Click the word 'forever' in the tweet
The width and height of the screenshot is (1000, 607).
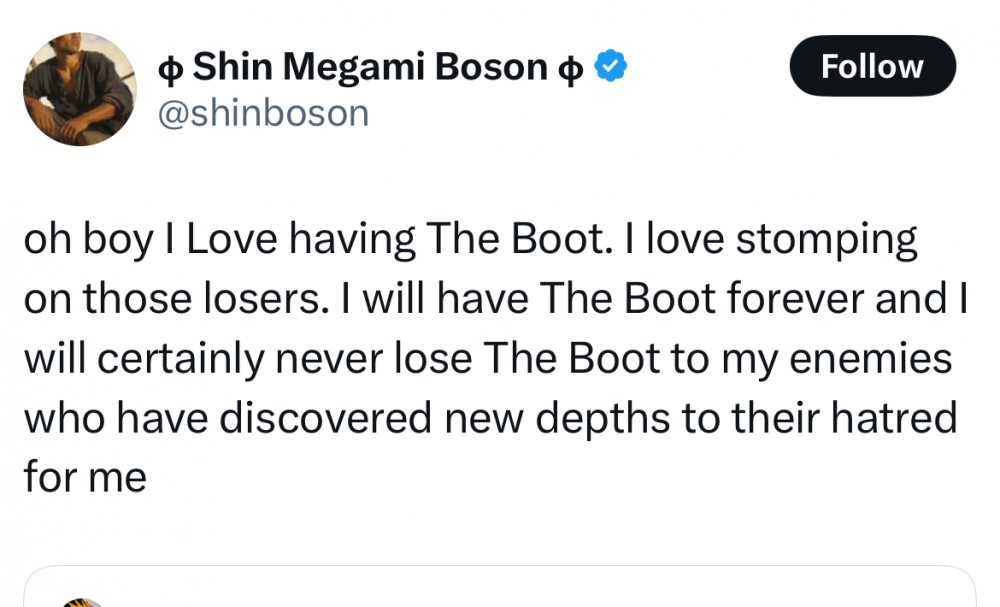(x=801, y=299)
